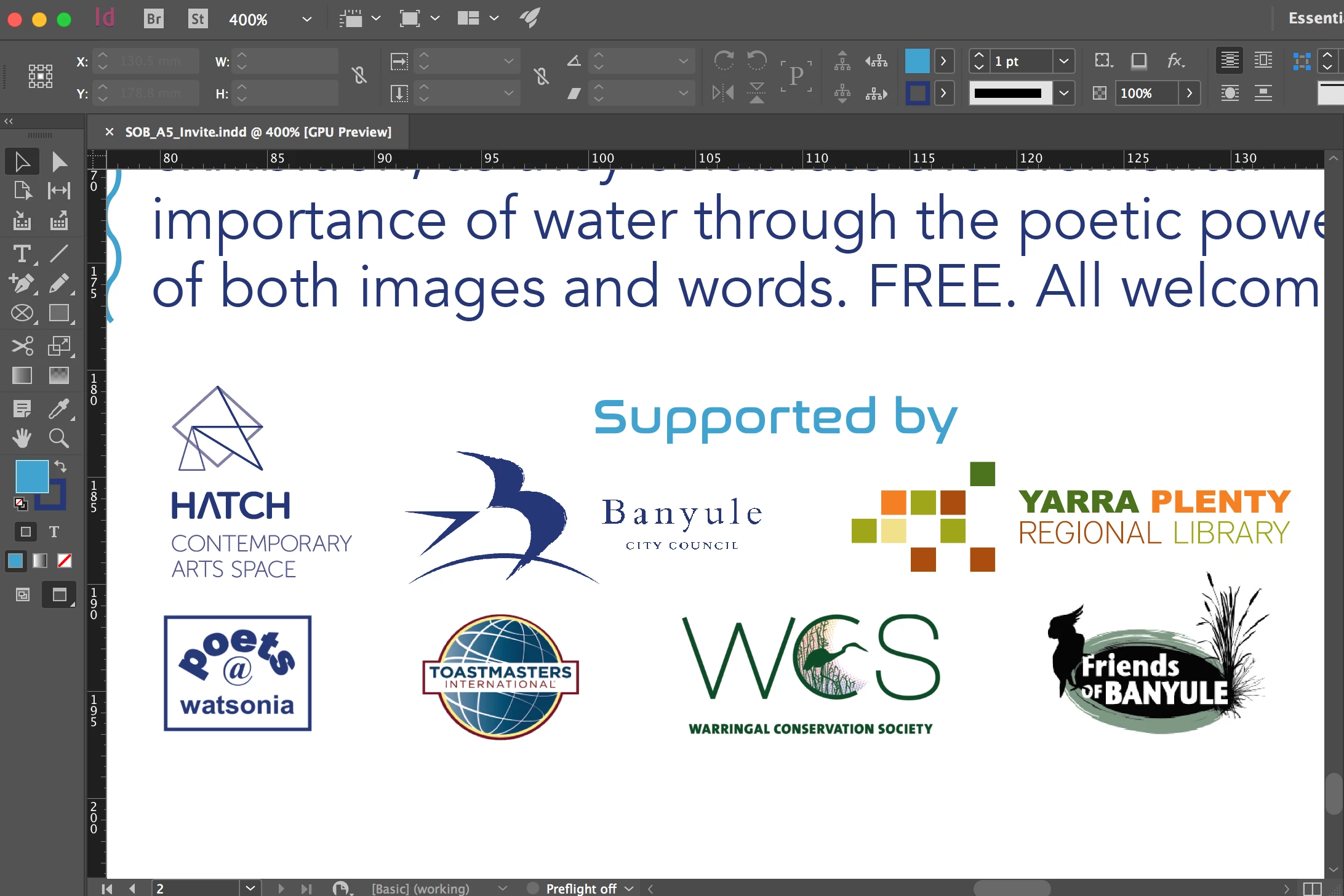Select the Direct Selection tool

[59, 162]
